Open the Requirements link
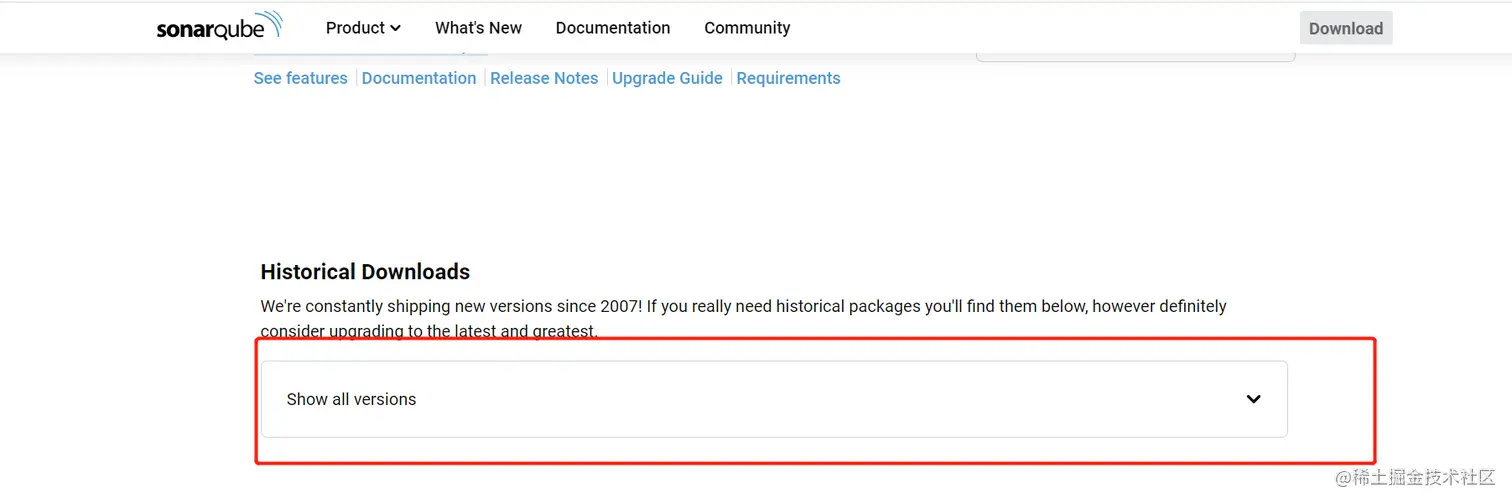 point(788,78)
